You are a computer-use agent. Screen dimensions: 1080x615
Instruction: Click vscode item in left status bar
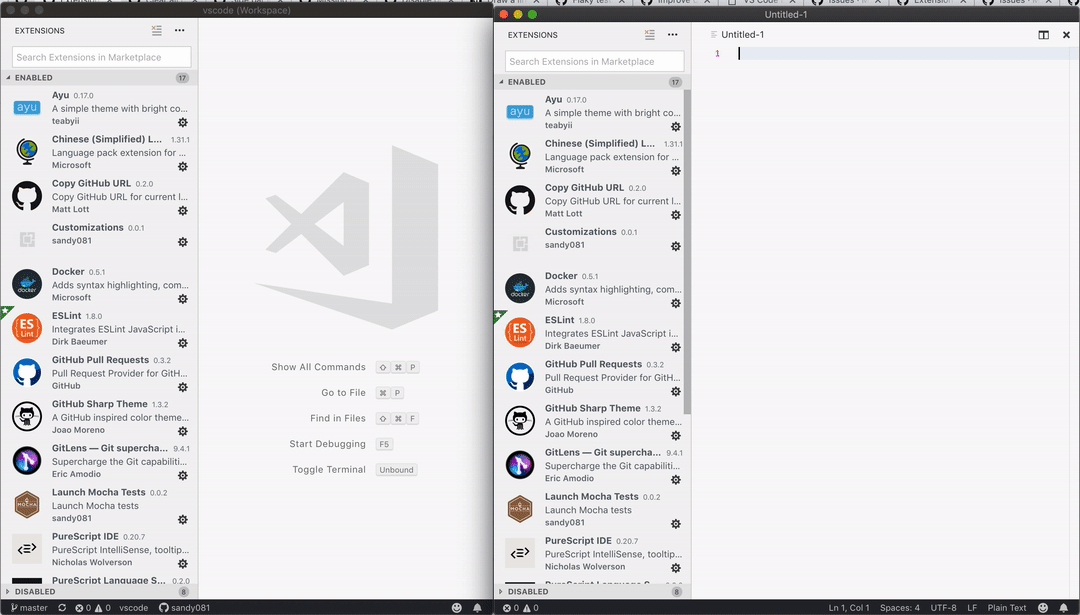point(134,607)
